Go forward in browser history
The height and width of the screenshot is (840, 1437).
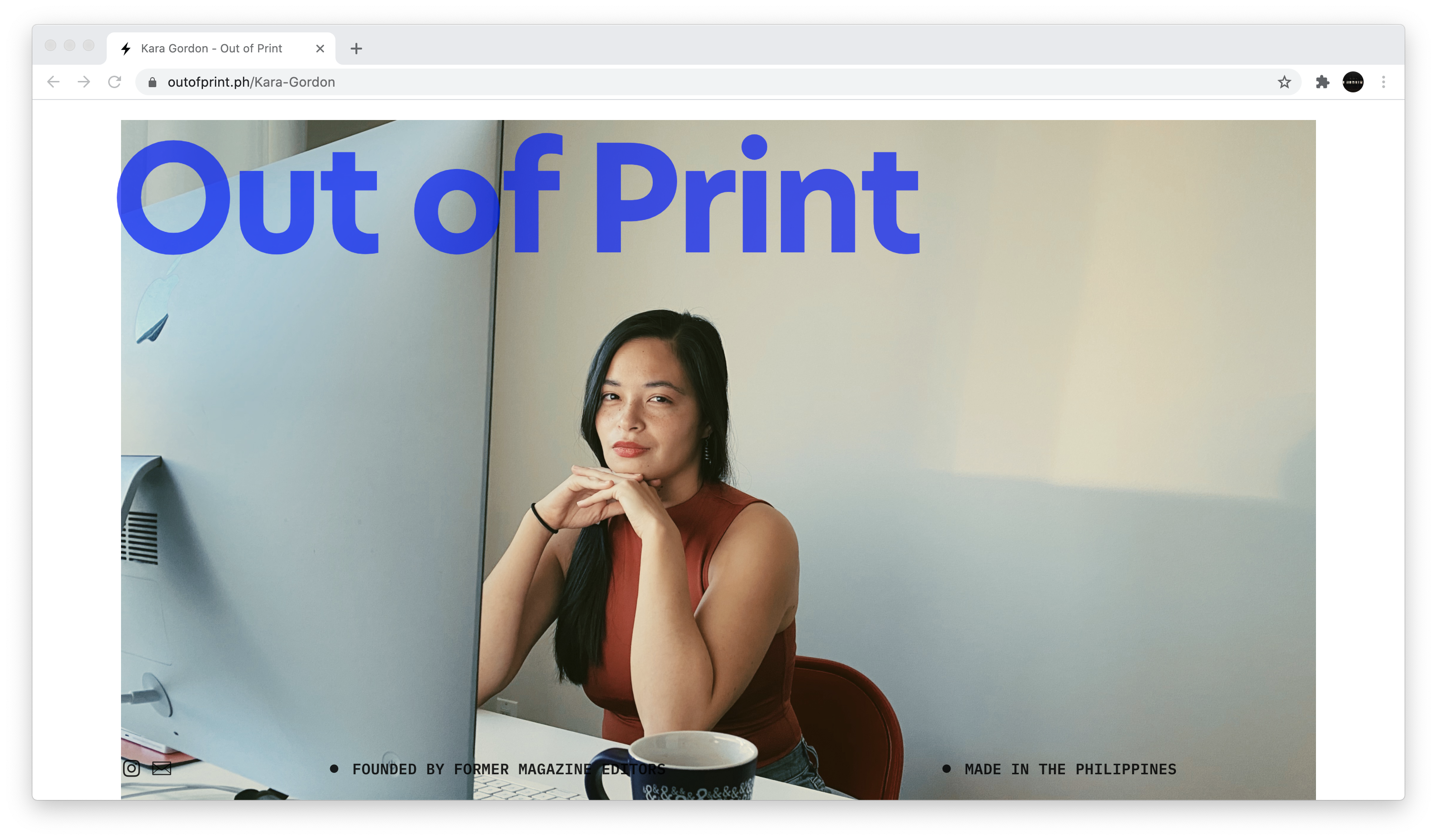click(84, 82)
